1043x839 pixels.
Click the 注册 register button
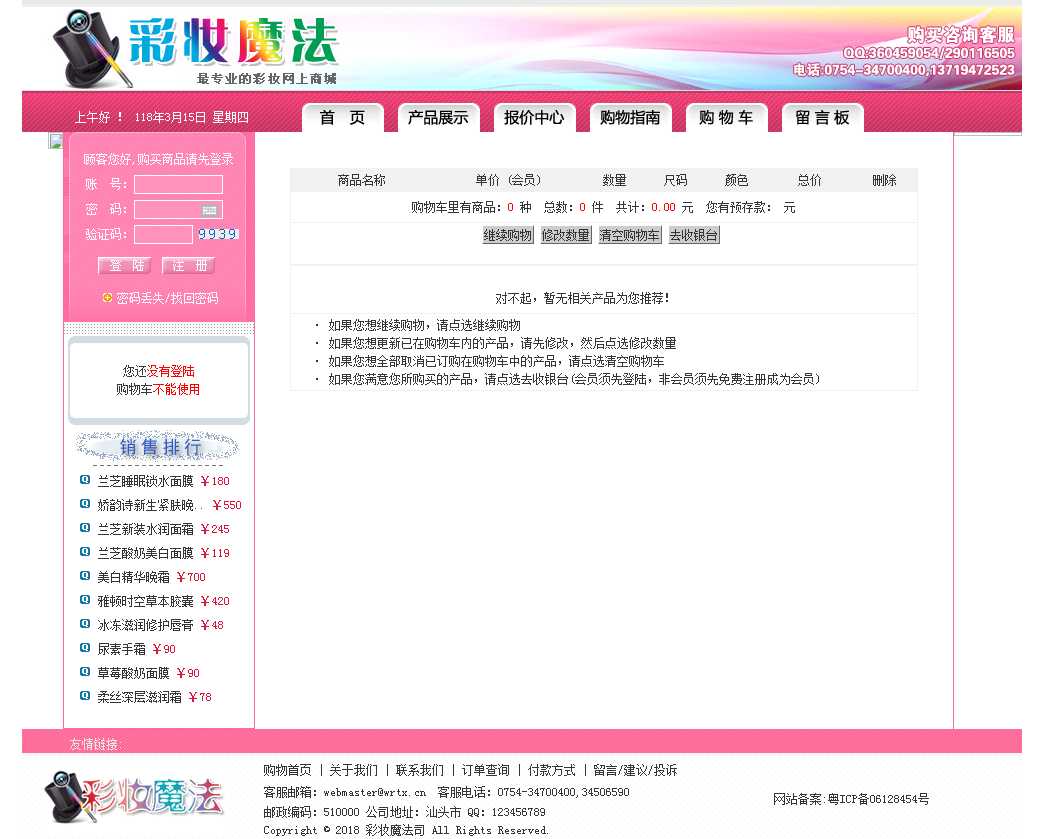coord(188,265)
